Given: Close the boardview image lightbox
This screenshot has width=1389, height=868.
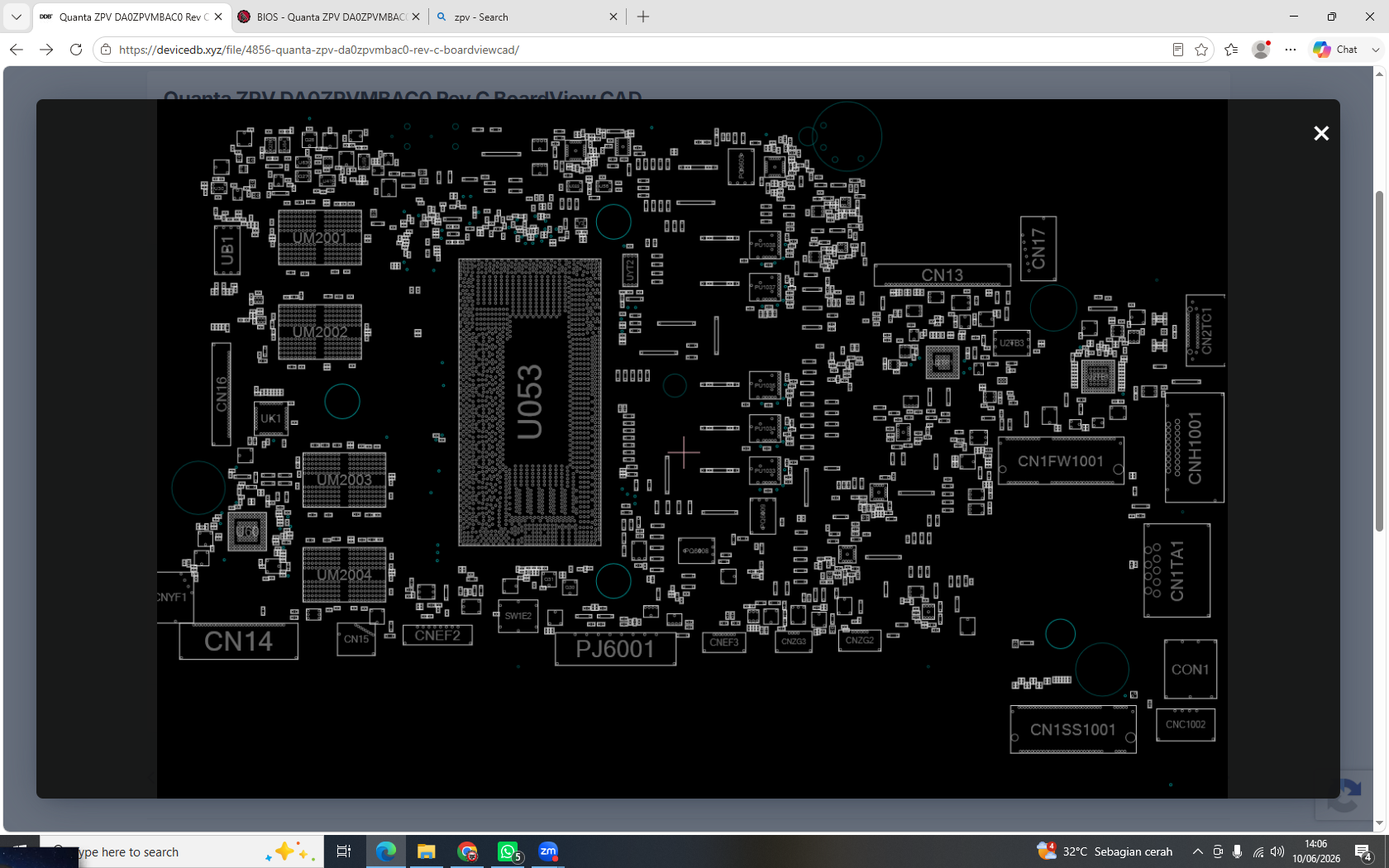Looking at the screenshot, I should (1321, 133).
